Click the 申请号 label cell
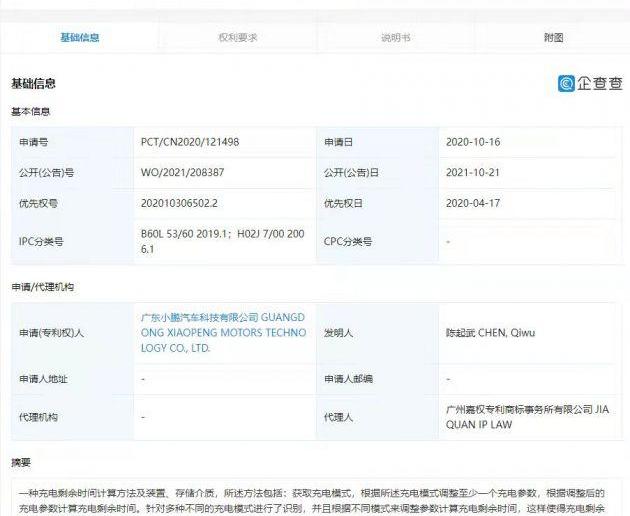The width and height of the screenshot is (630, 516). coord(73,142)
